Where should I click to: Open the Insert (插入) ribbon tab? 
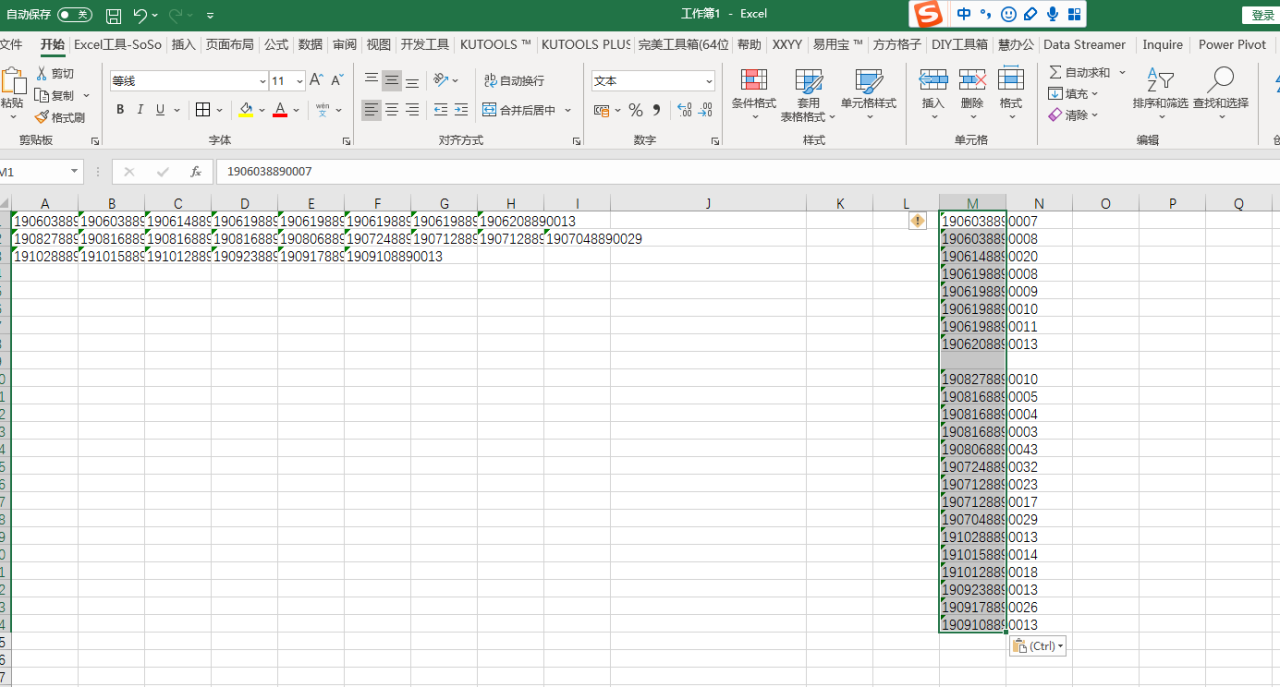coord(183,45)
